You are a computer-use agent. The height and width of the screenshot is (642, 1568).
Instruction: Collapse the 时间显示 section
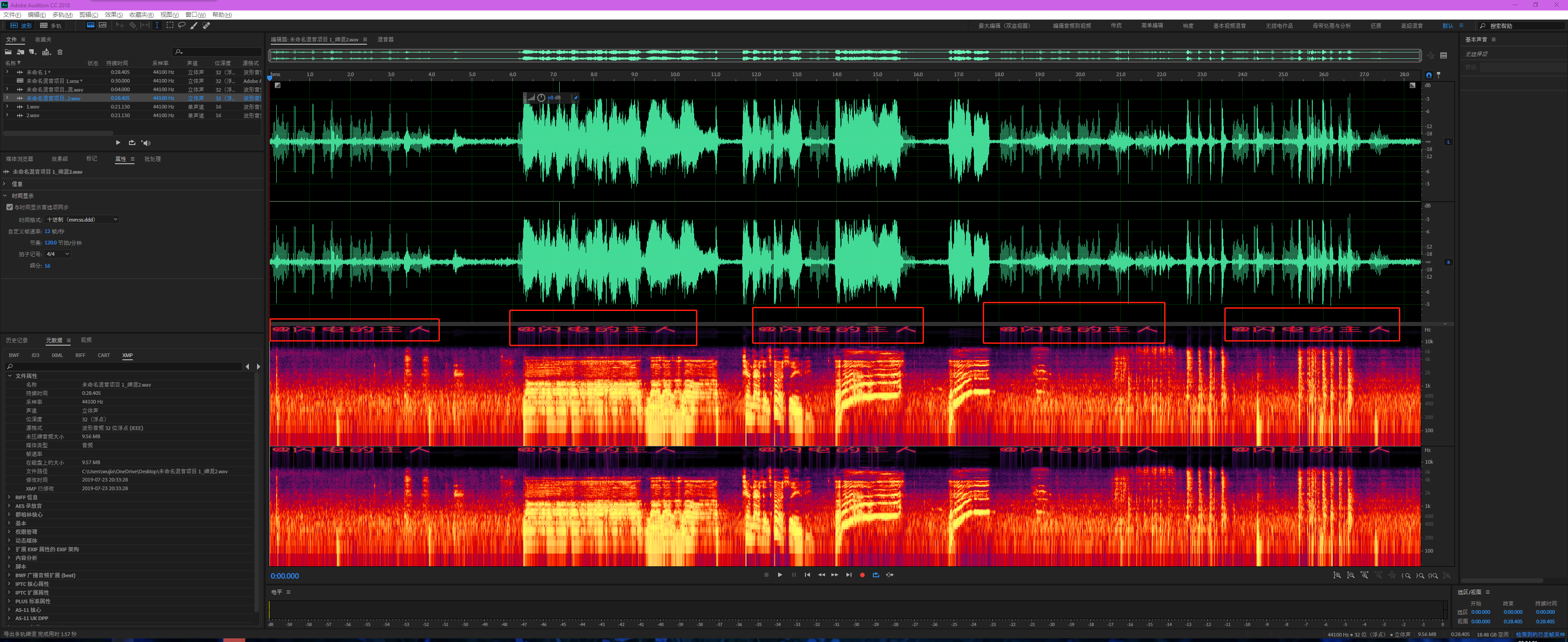click(5, 196)
